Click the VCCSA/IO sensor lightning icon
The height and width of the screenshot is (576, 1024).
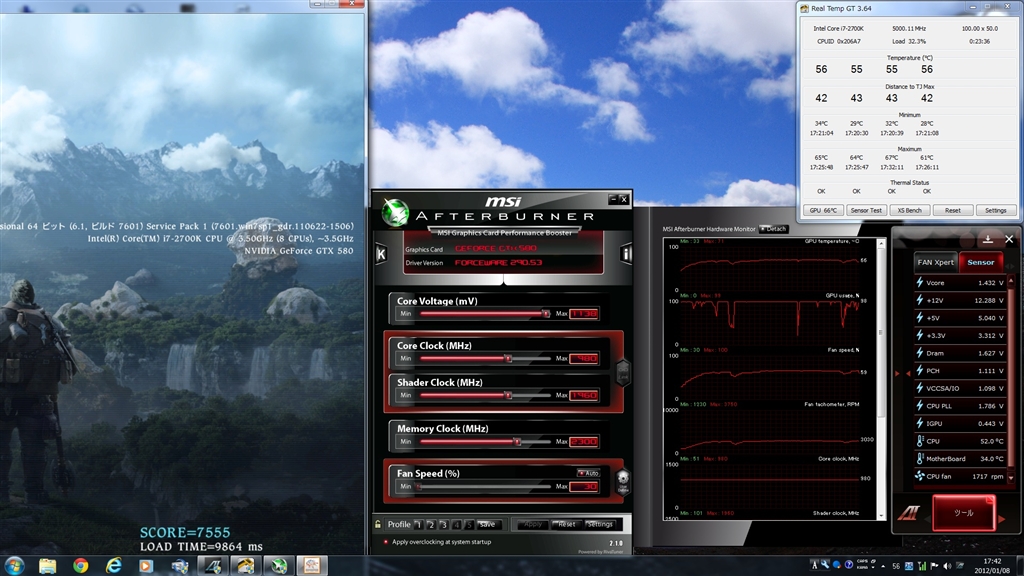[920, 388]
